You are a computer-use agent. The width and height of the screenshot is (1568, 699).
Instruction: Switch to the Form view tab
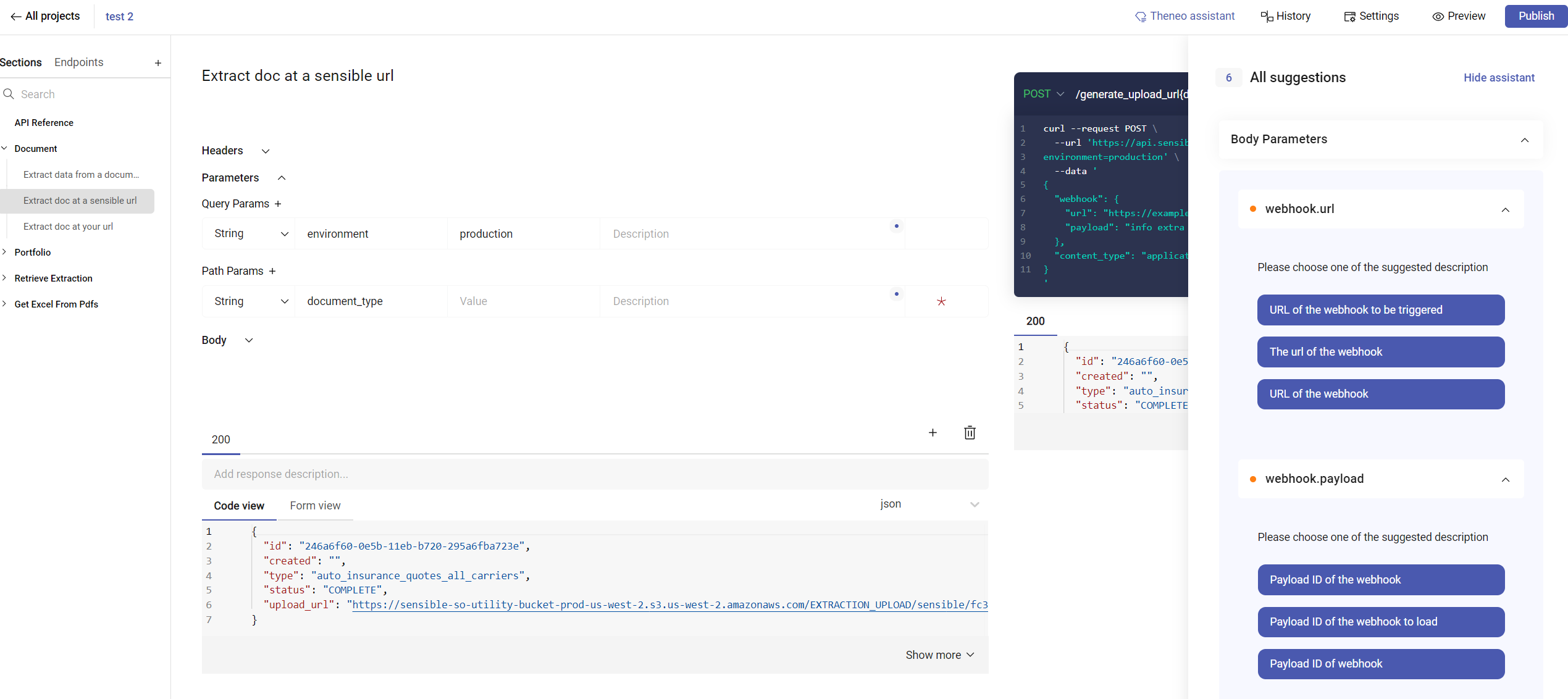tap(315, 505)
